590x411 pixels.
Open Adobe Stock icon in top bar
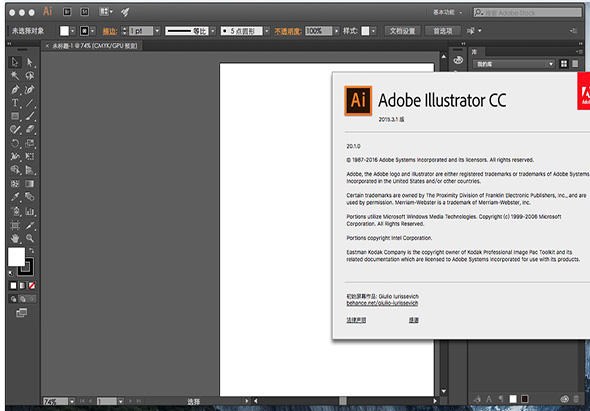tap(85, 12)
